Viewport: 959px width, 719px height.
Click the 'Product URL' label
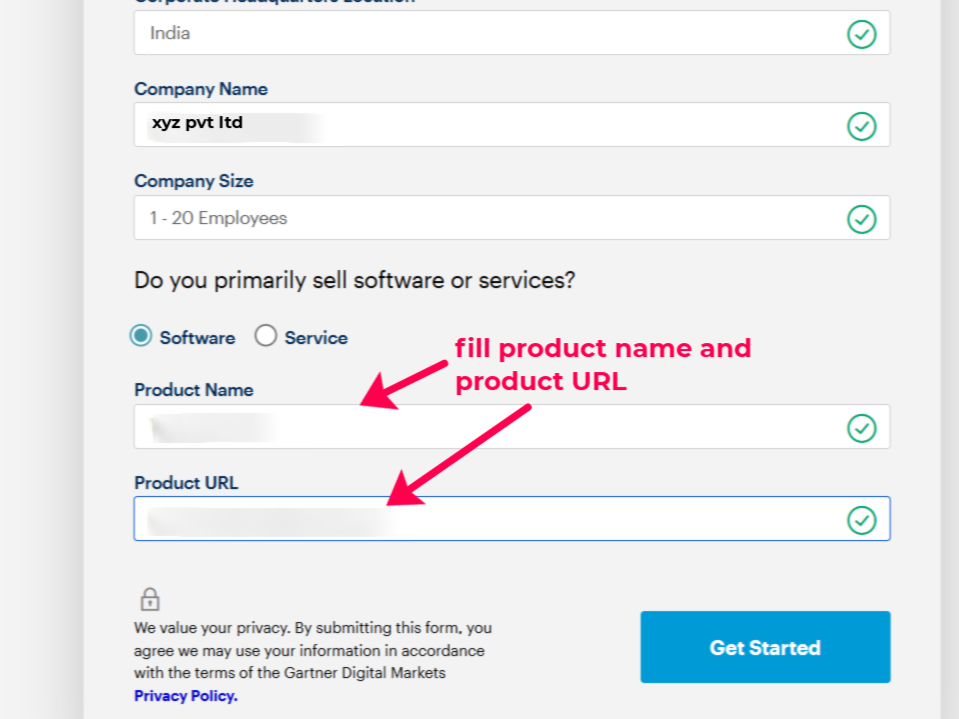pyautogui.click(x=187, y=482)
